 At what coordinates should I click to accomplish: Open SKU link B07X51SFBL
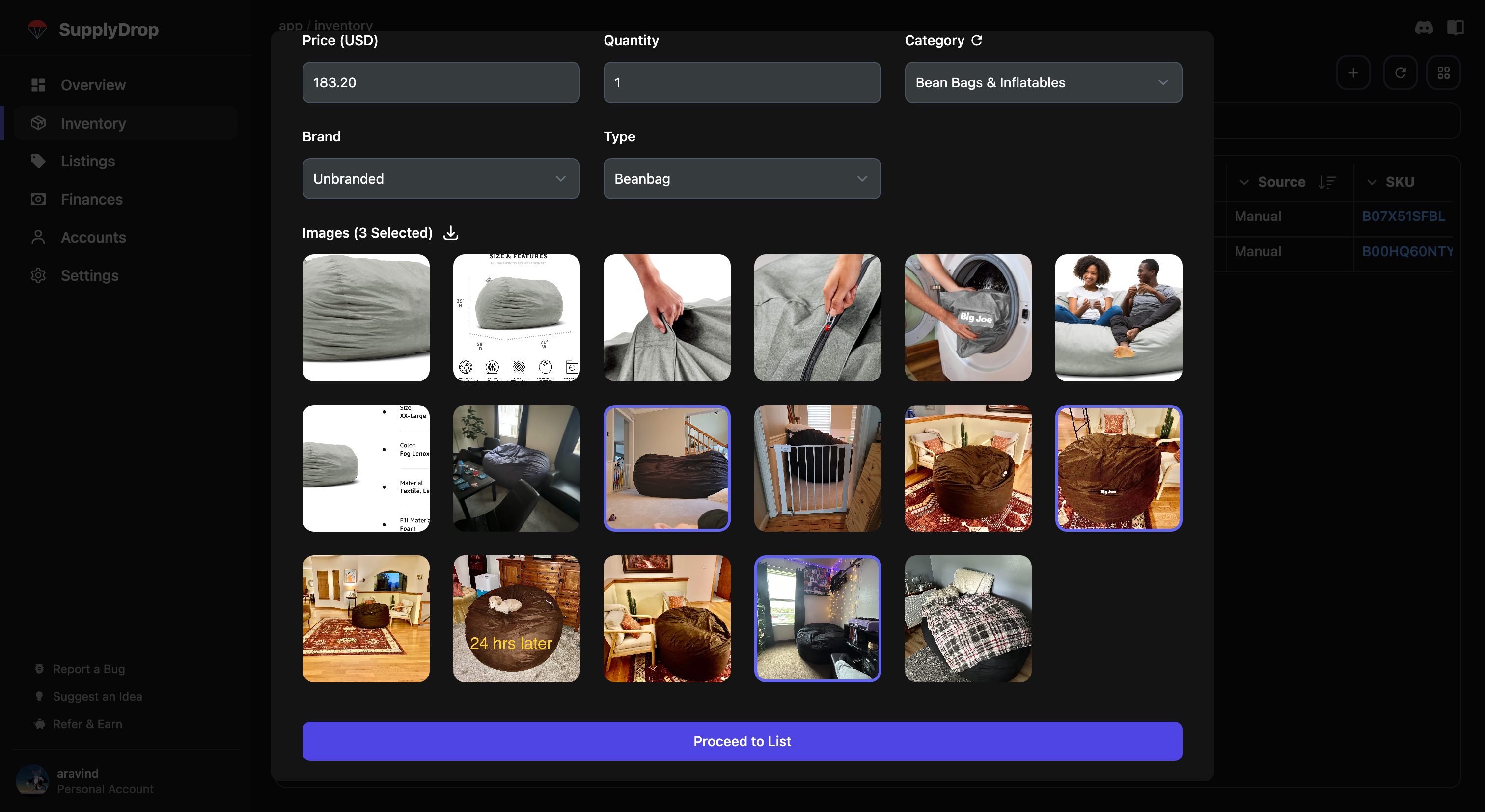pyautogui.click(x=1402, y=216)
